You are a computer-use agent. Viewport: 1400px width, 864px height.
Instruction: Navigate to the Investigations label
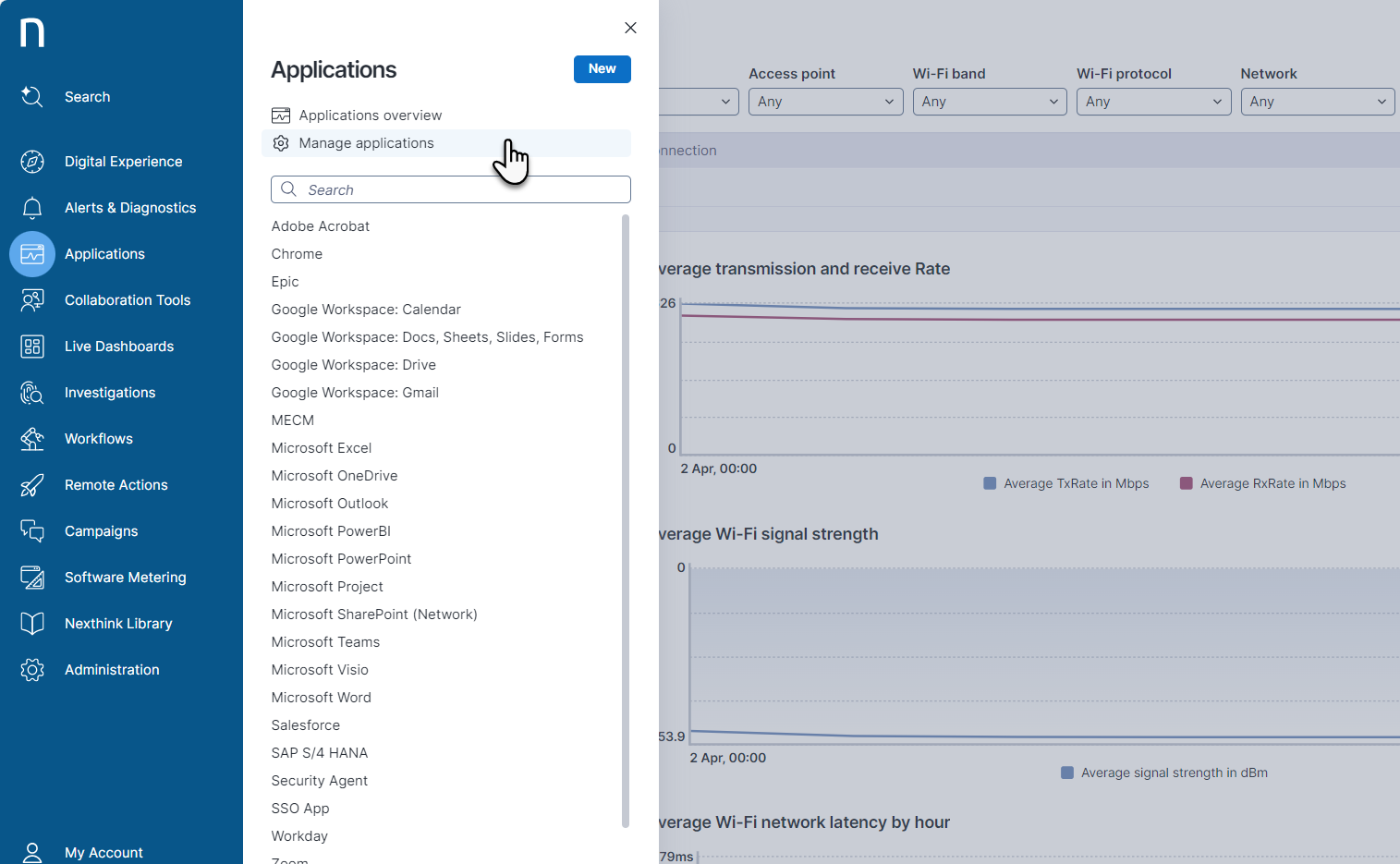point(110,393)
